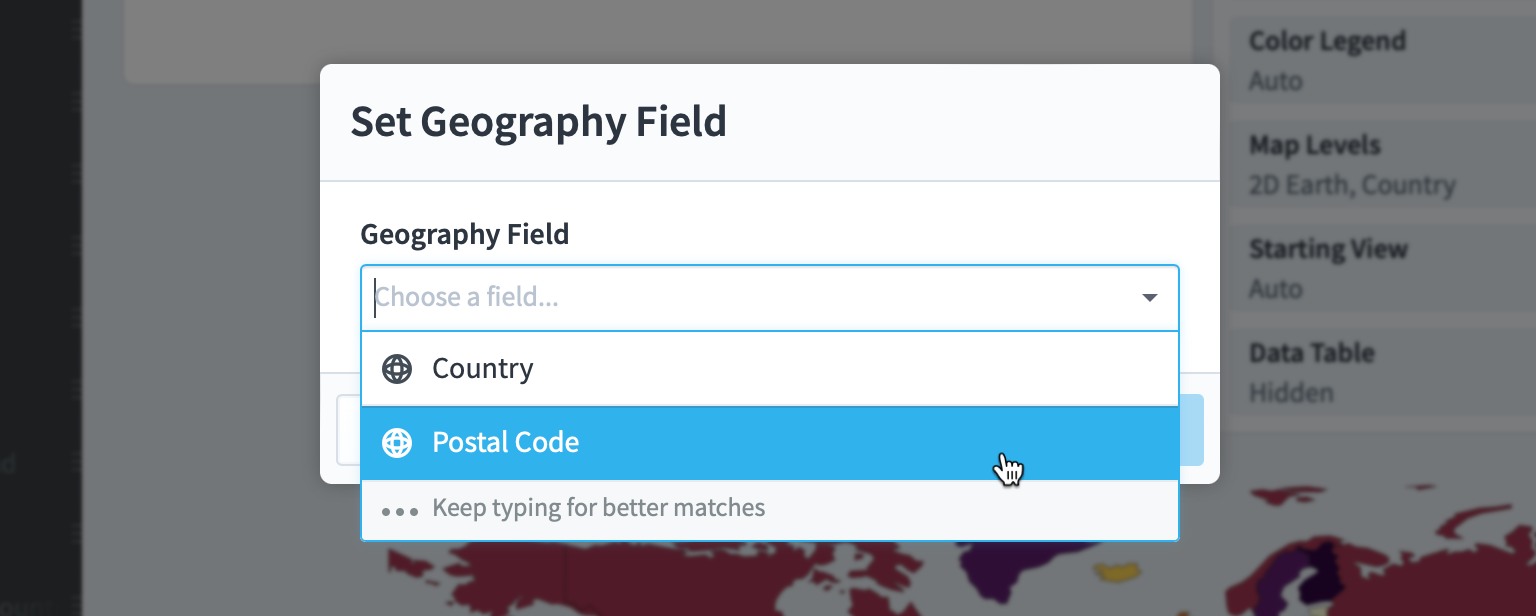Select Postal Code from the field list
This screenshot has height=616, width=1536.
tap(770, 443)
